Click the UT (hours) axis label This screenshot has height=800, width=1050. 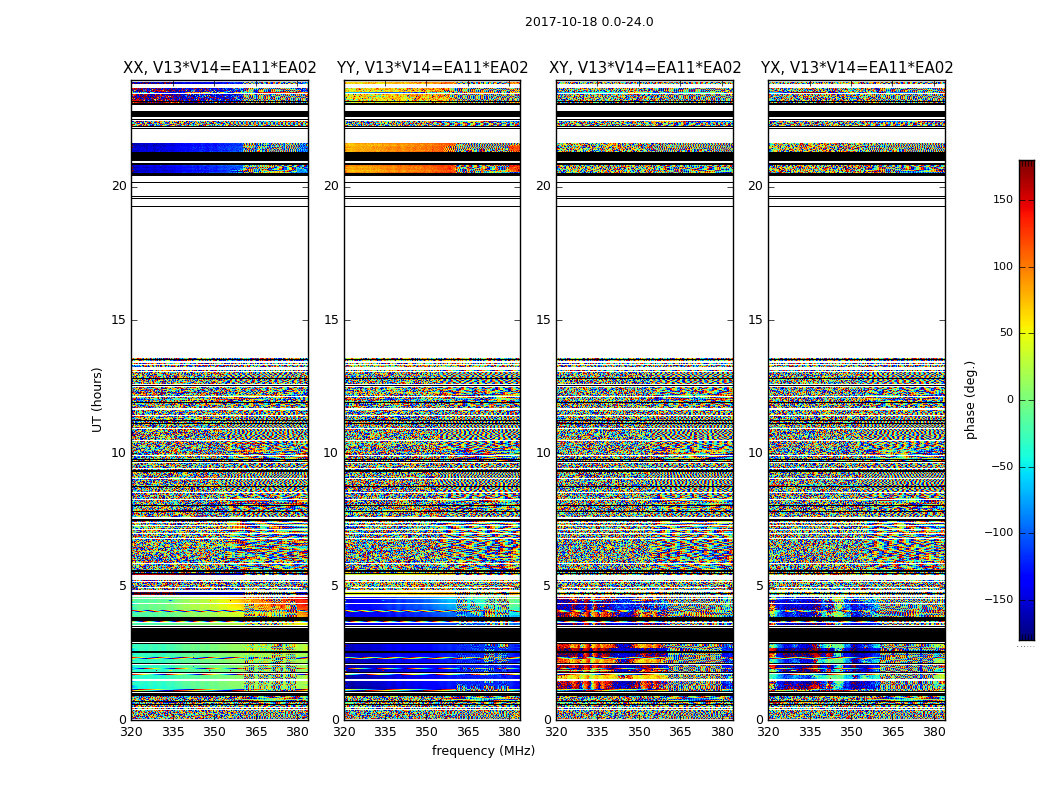[x=97, y=400]
